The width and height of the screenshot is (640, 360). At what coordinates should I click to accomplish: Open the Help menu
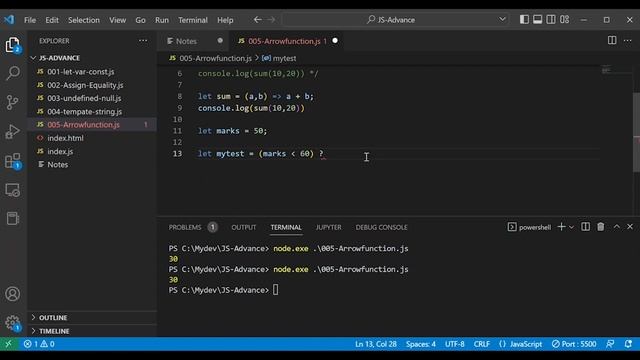pyautogui.click(x=225, y=20)
